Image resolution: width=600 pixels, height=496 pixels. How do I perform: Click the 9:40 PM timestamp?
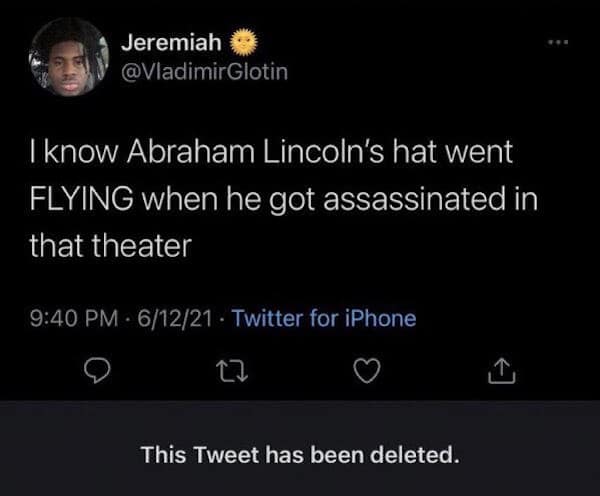[x=71, y=319]
